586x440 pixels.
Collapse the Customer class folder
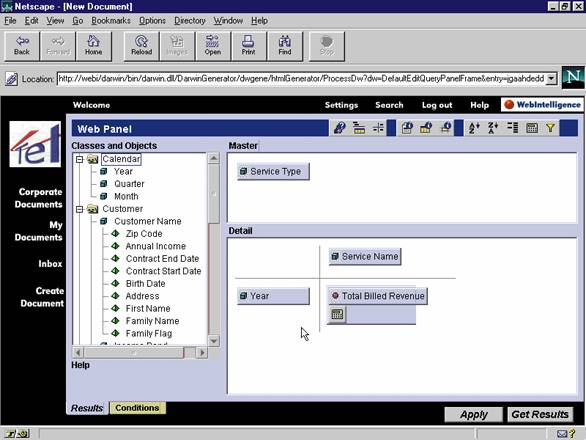pyautogui.click(x=79, y=209)
